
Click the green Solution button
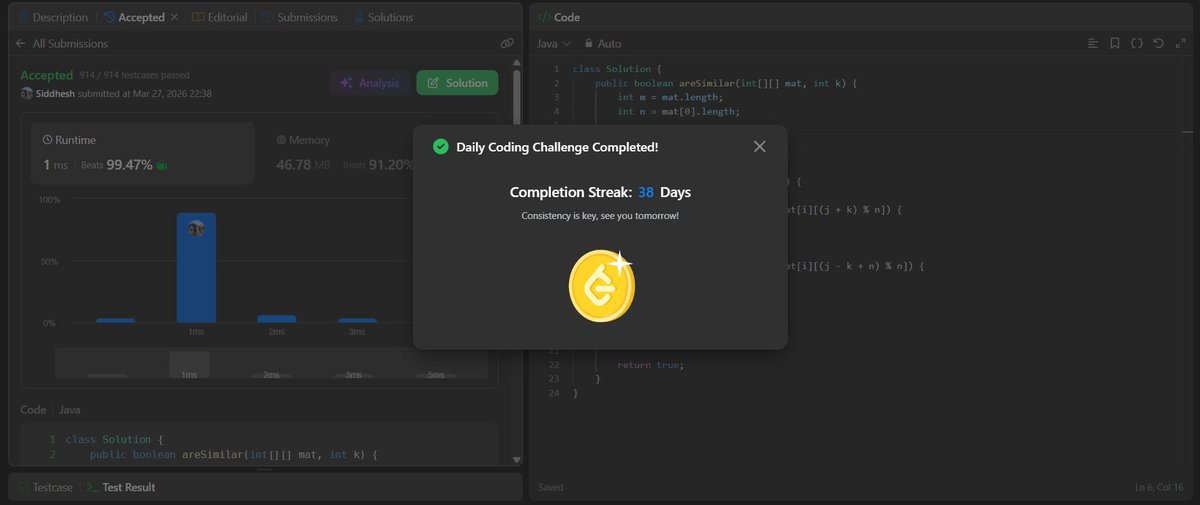[457, 83]
